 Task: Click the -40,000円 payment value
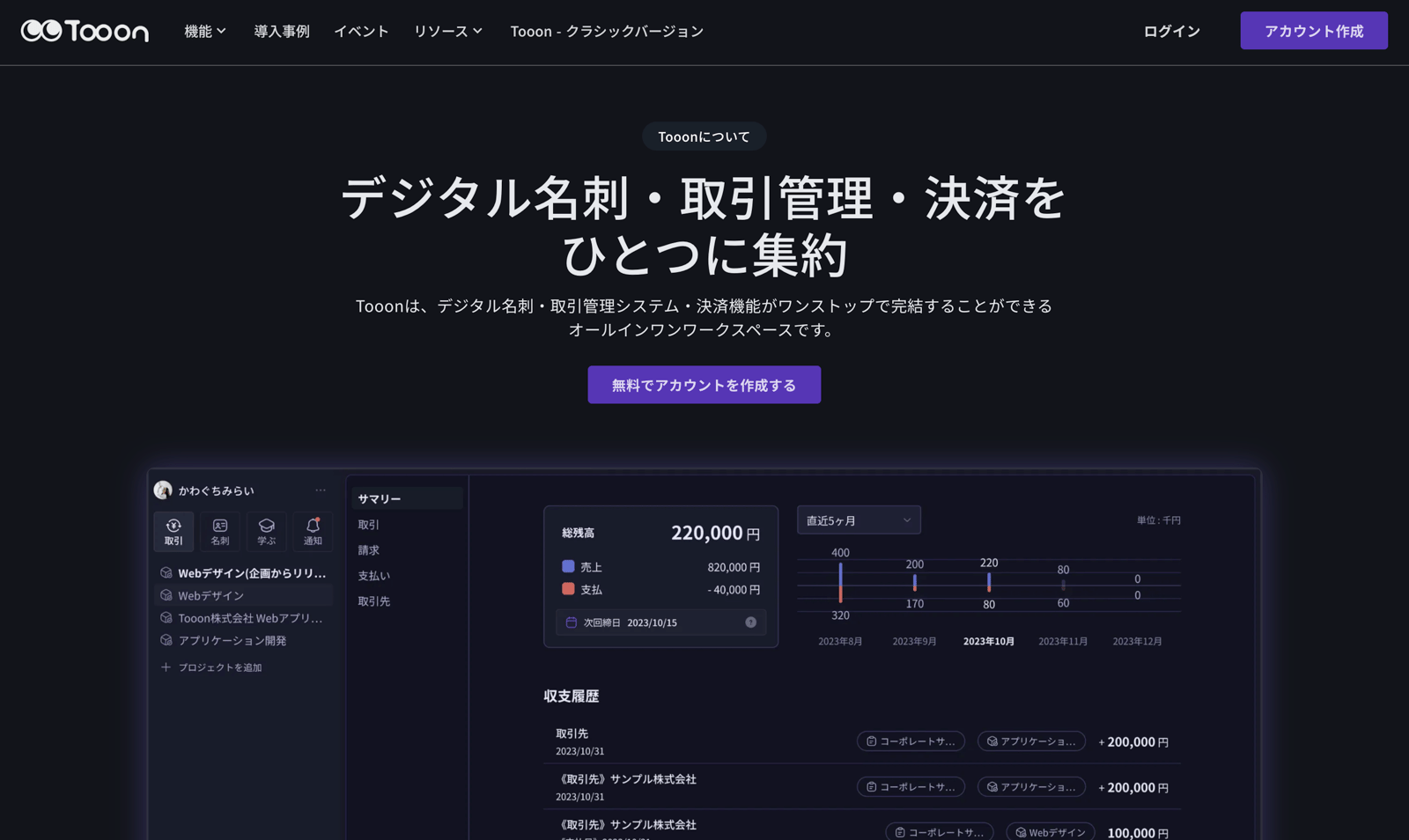(x=734, y=590)
